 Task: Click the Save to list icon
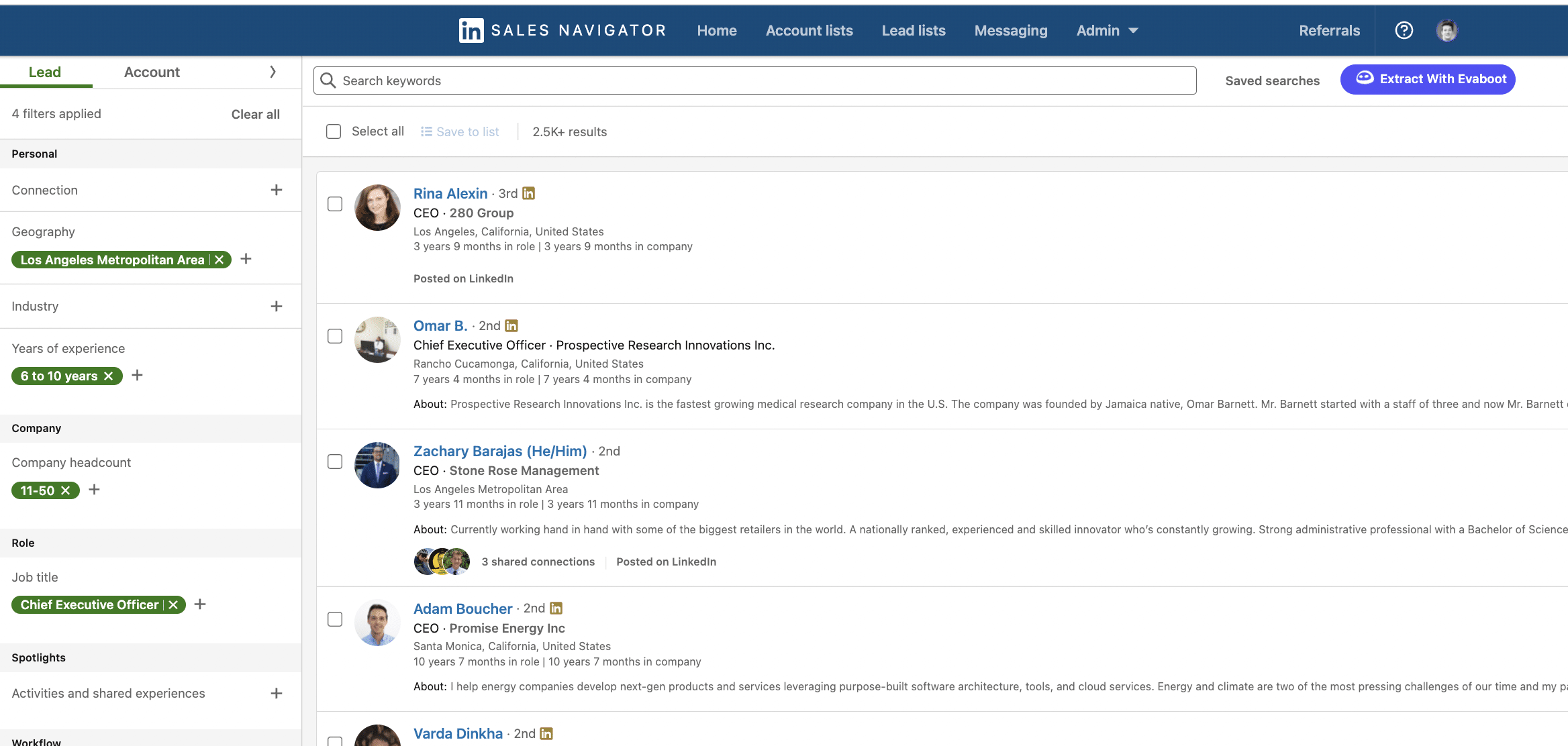pos(426,131)
